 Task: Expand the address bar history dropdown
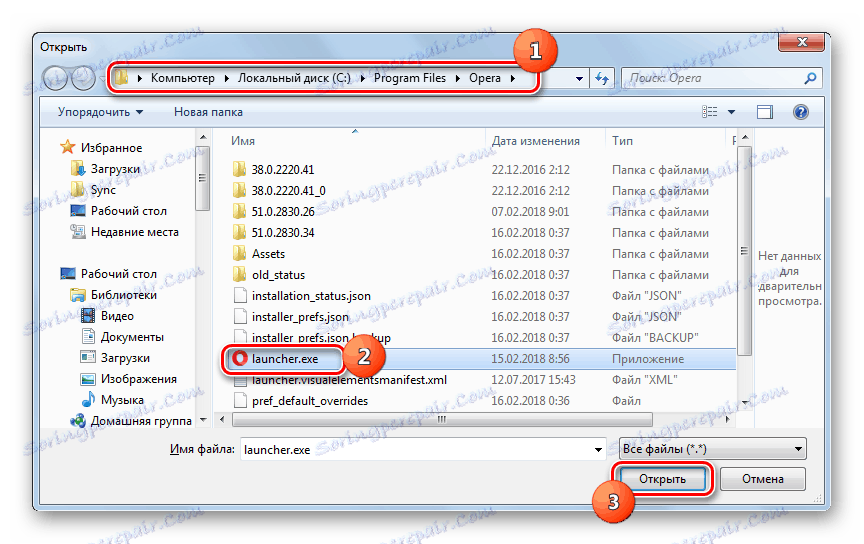(579, 78)
